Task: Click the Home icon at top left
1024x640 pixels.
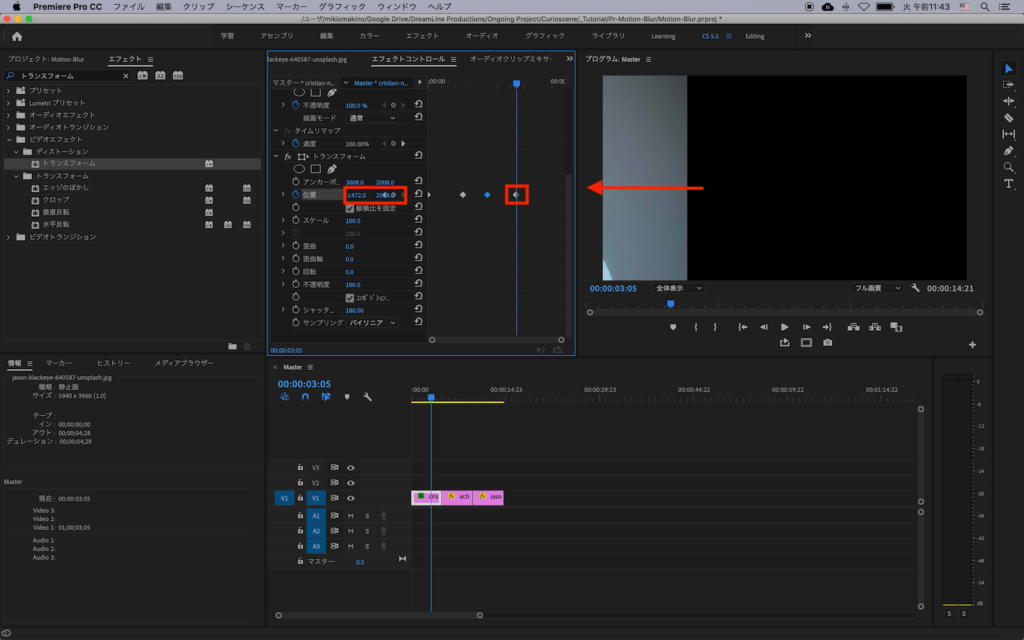Action: (x=17, y=36)
